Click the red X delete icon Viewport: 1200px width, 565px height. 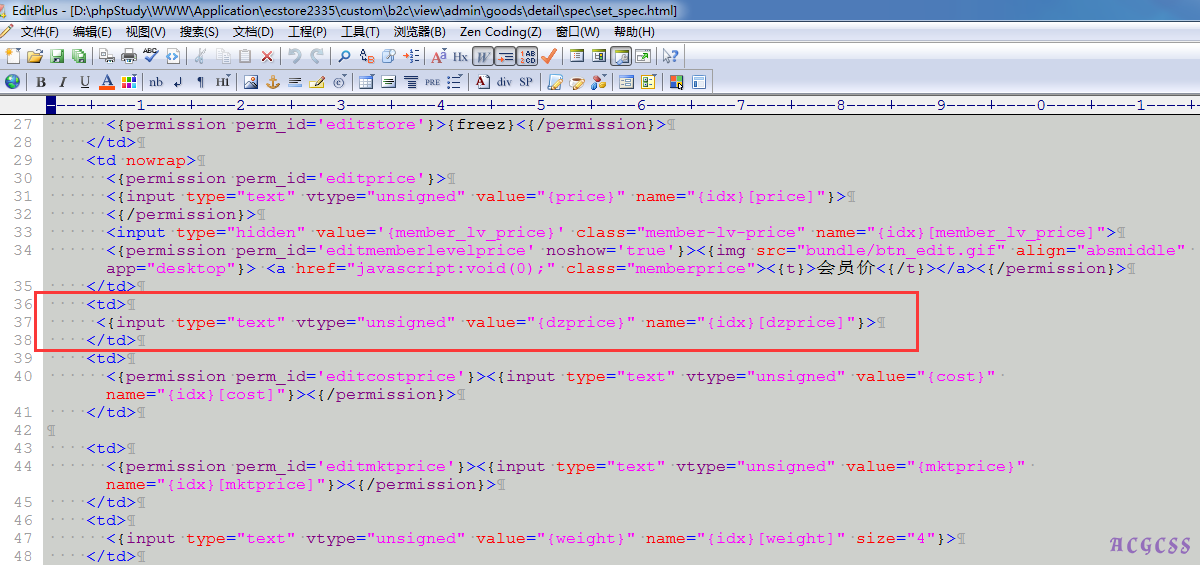267,56
